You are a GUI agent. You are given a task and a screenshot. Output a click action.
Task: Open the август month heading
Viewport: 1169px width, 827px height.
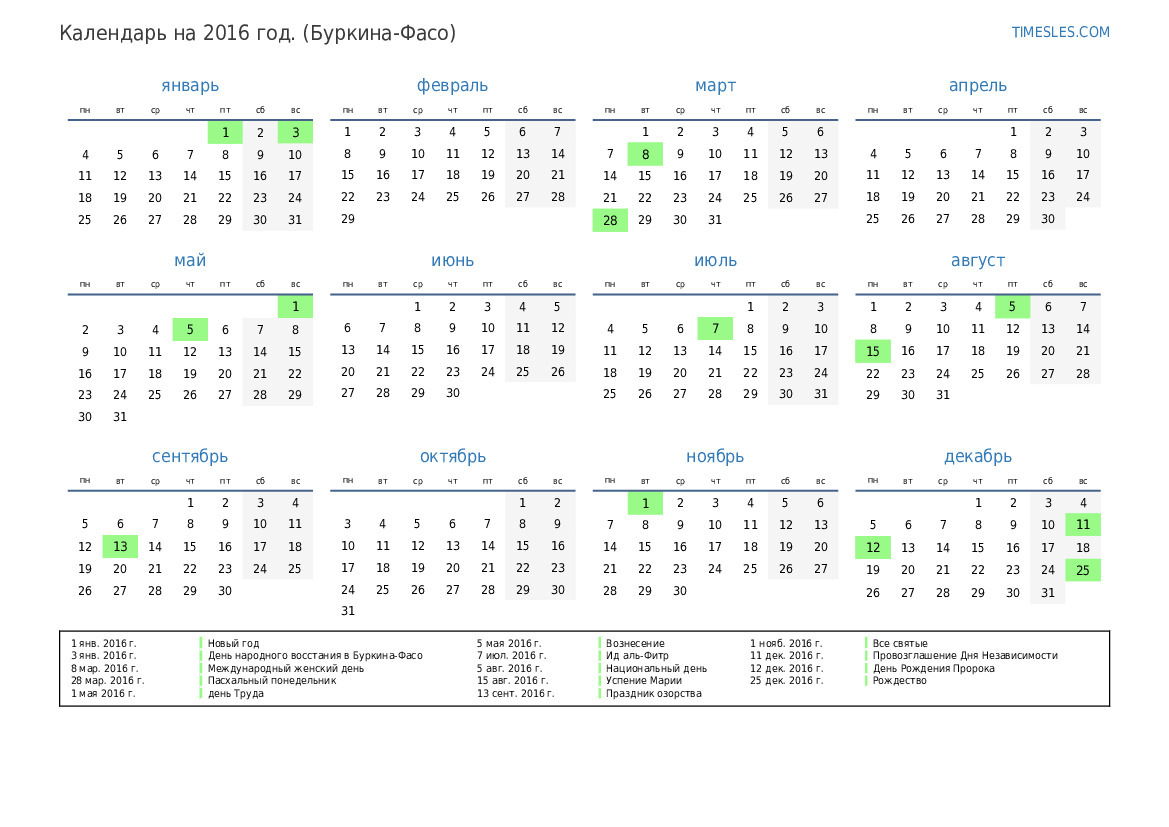pos(977,260)
